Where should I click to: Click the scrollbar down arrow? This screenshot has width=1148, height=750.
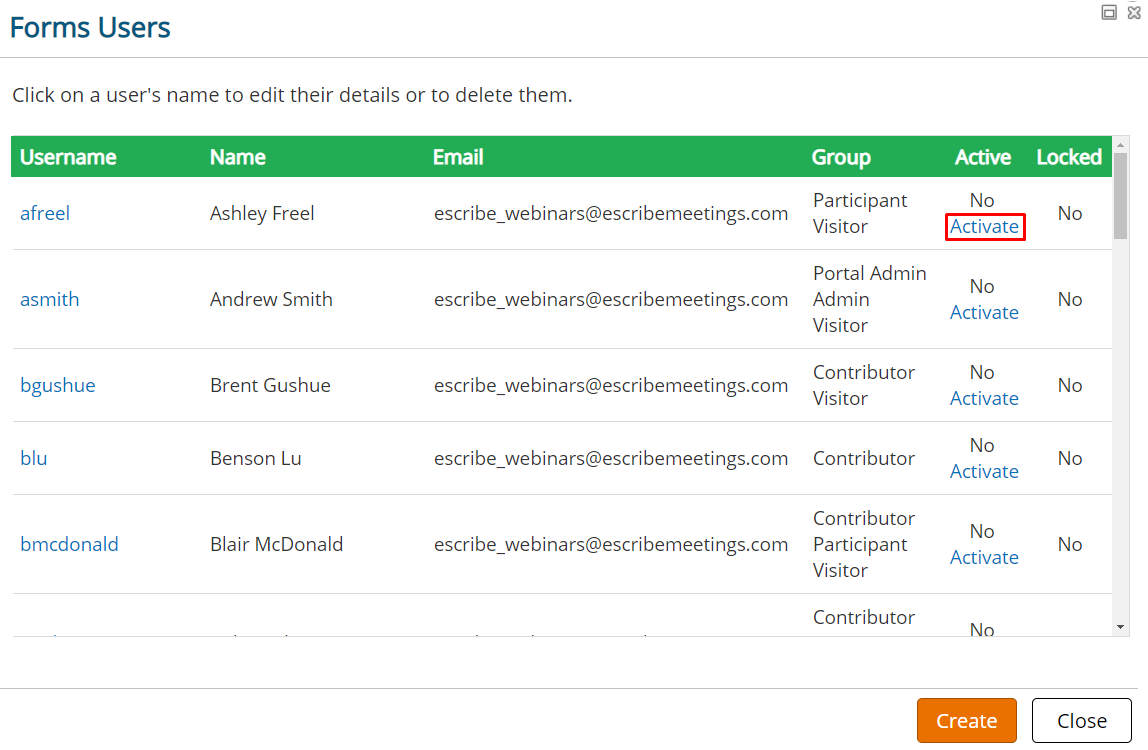tap(1120, 628)
